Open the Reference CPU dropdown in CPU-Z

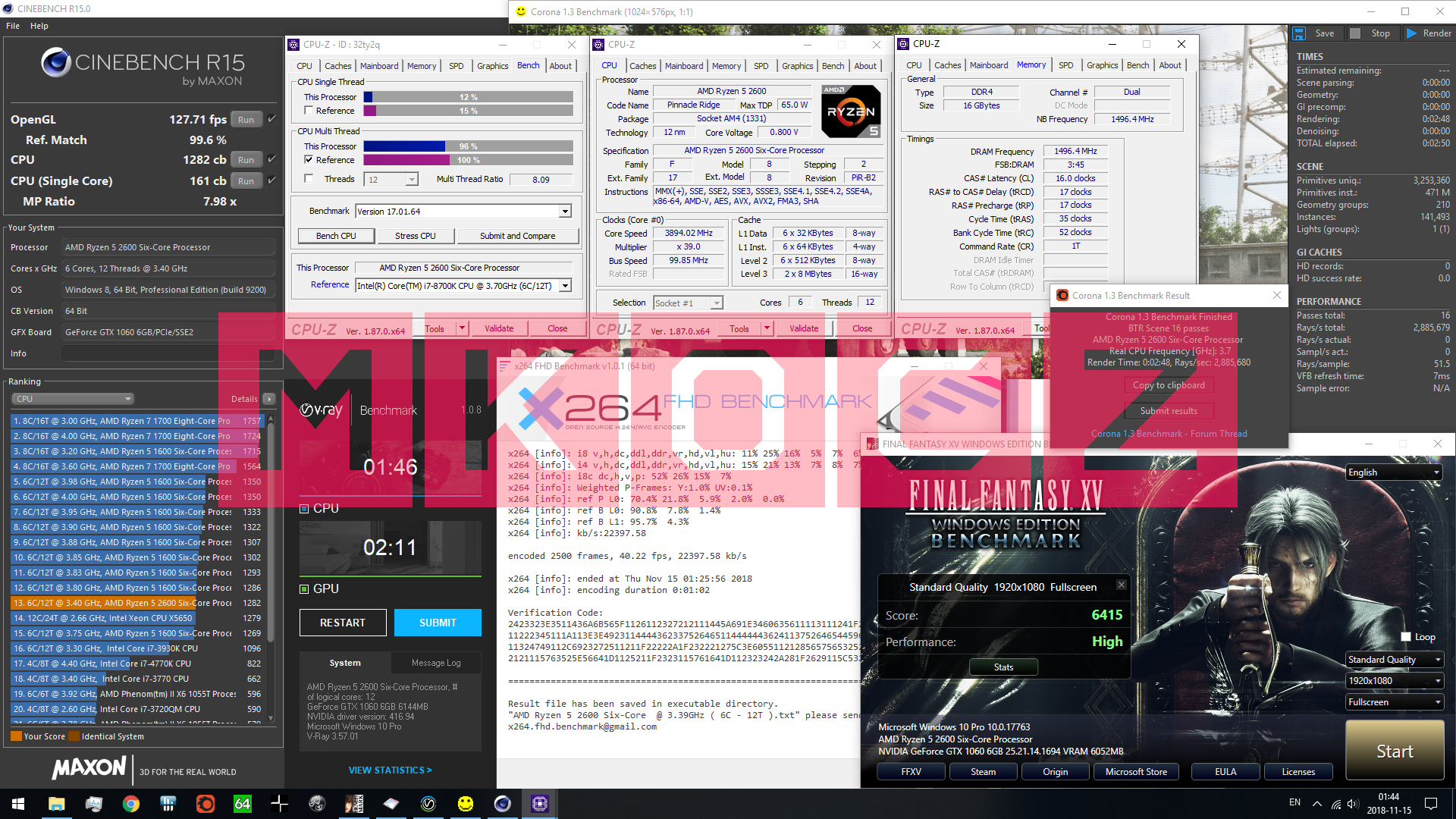point(565,286)
